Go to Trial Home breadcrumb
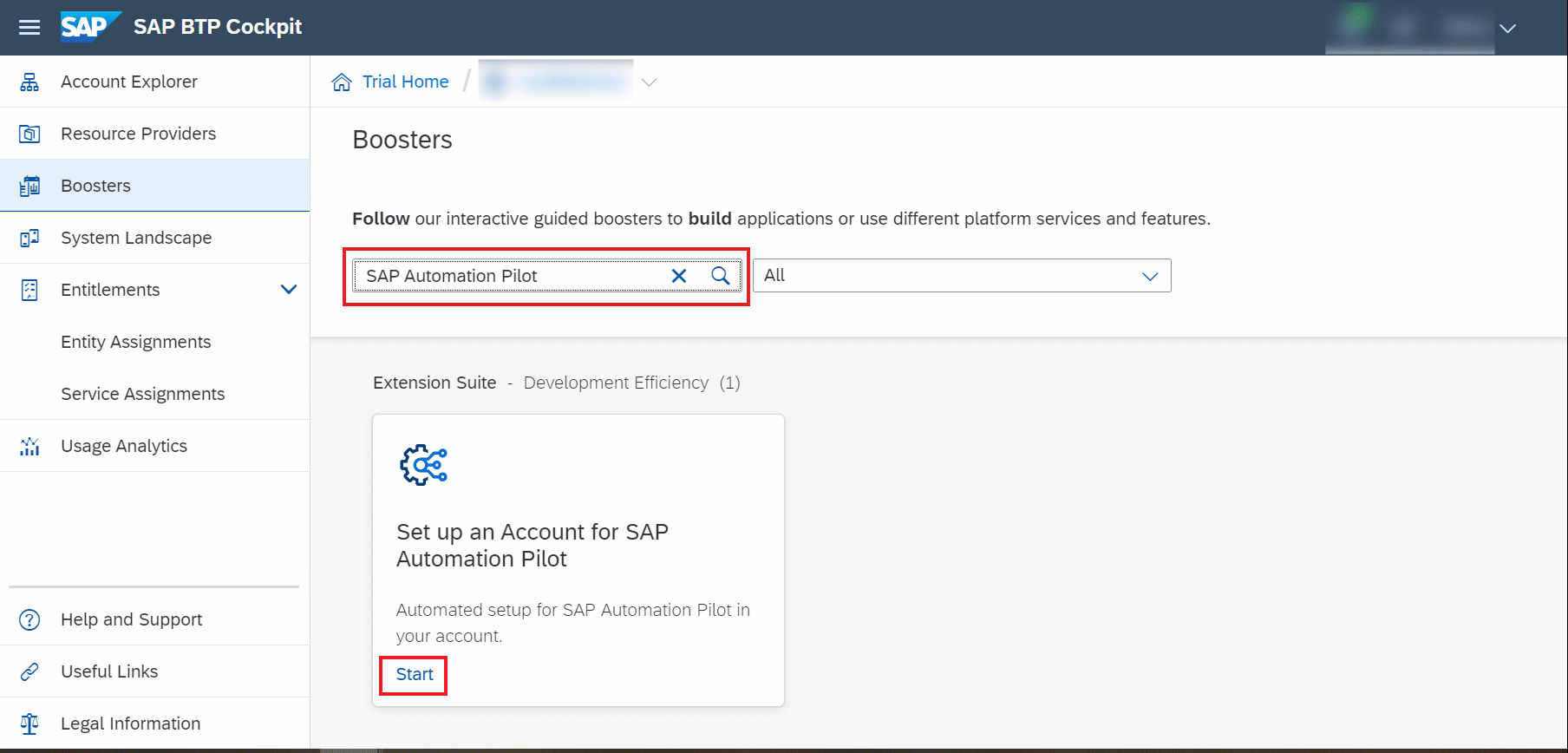The height and width of the screenshot is (753, 1568). point(405,82)
